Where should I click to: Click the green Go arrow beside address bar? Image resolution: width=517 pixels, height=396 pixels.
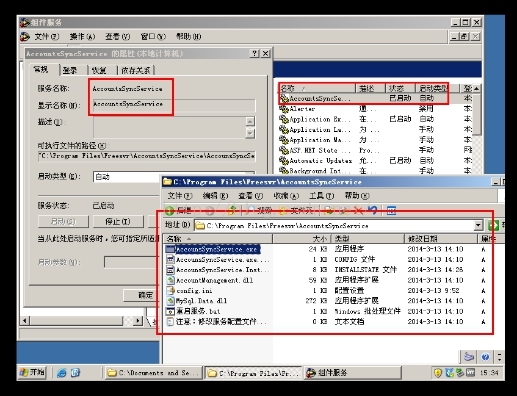tap(493, 226)
